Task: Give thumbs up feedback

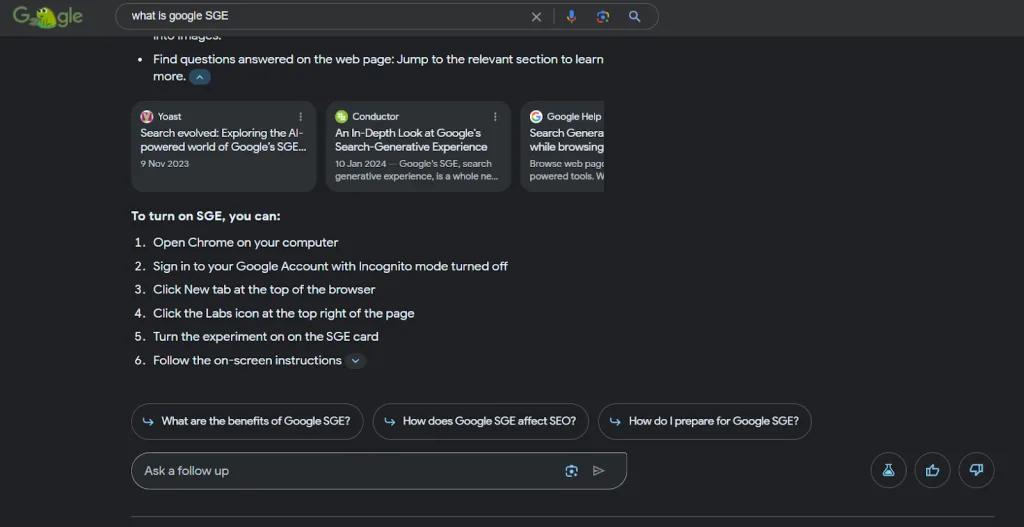Action: click(x=932, y=470)
